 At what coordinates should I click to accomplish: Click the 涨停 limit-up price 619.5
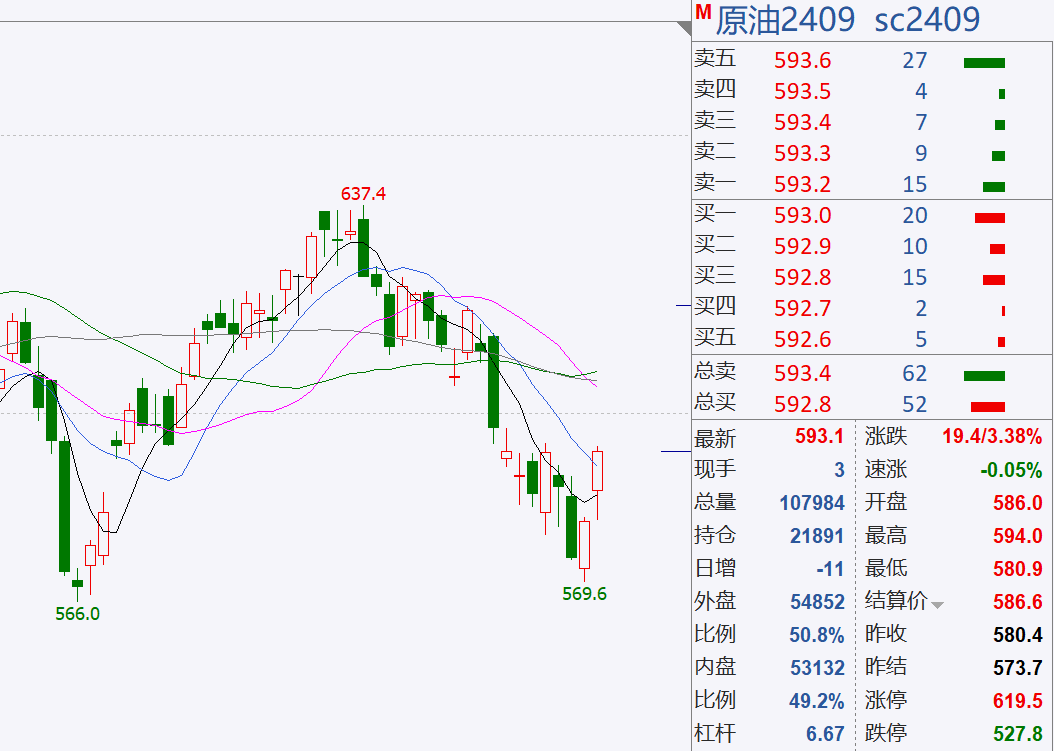(x=1018, y=701)
